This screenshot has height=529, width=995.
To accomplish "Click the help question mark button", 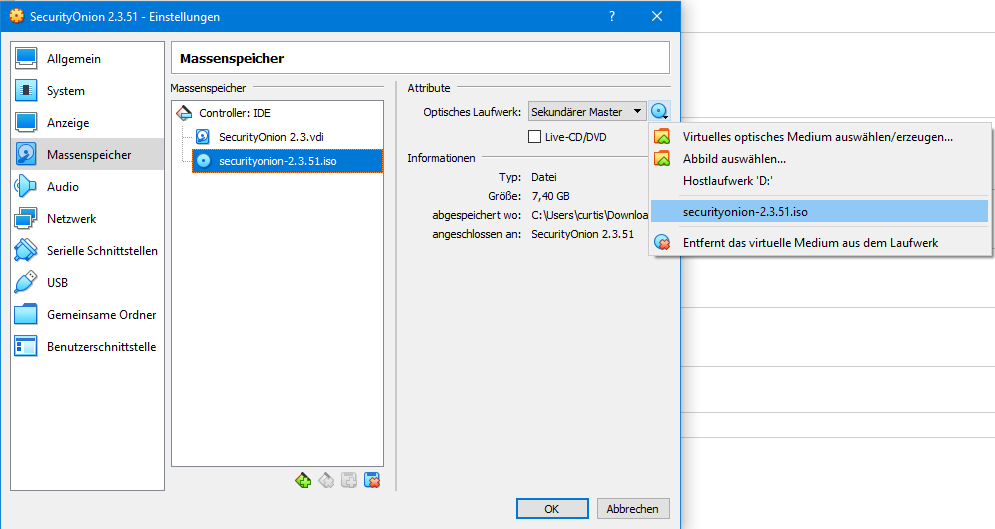I will (x=612, y=16).
